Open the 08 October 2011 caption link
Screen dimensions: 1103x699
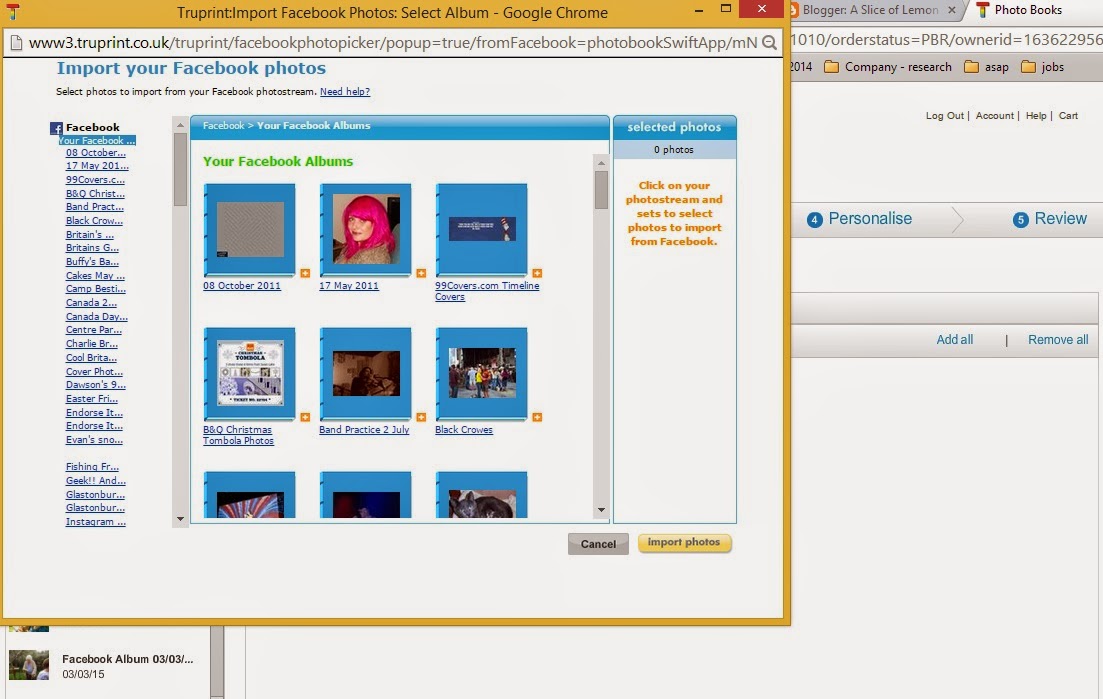tap(242, 286)
